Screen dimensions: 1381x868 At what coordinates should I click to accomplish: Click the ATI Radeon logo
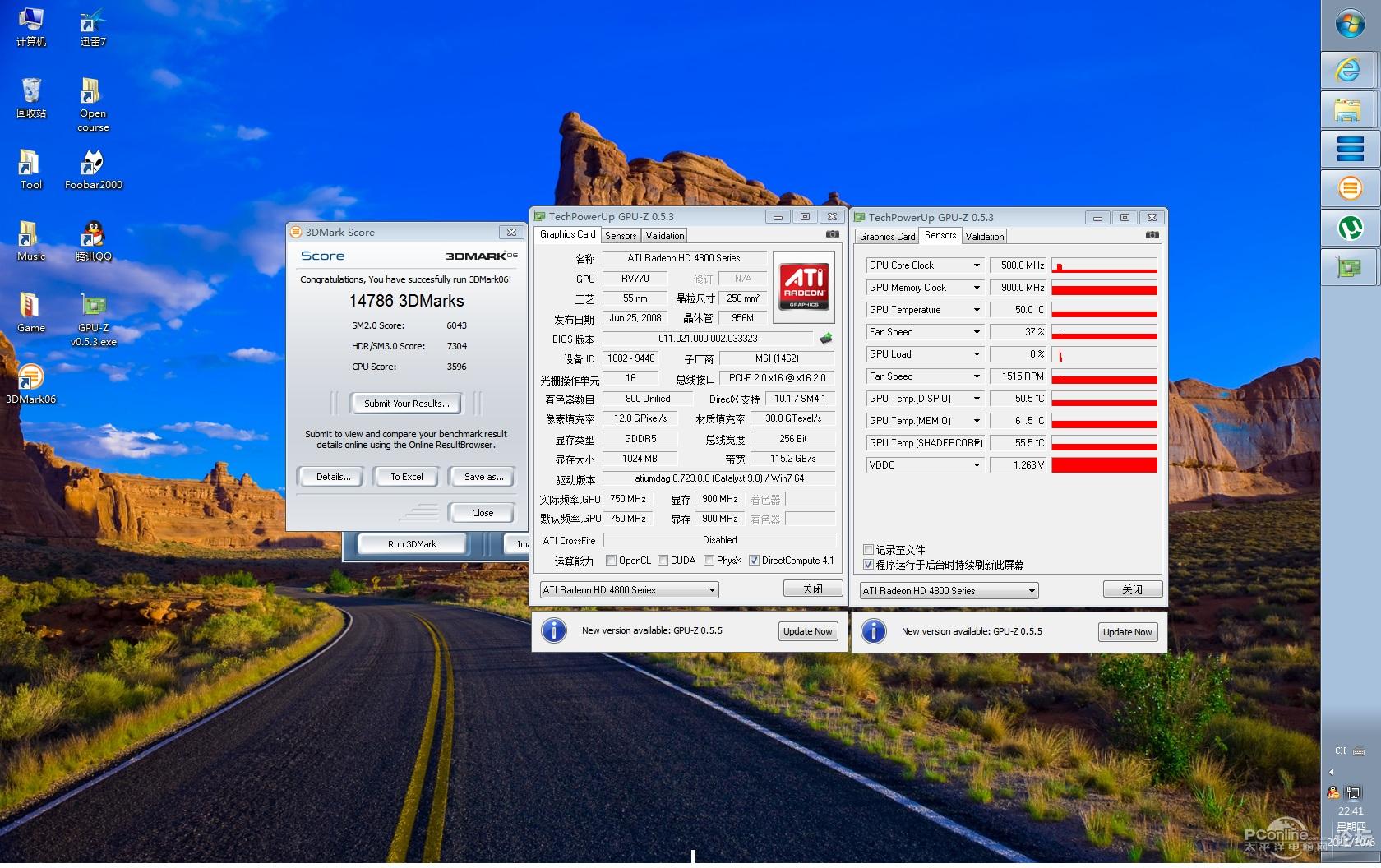point(804,285)
